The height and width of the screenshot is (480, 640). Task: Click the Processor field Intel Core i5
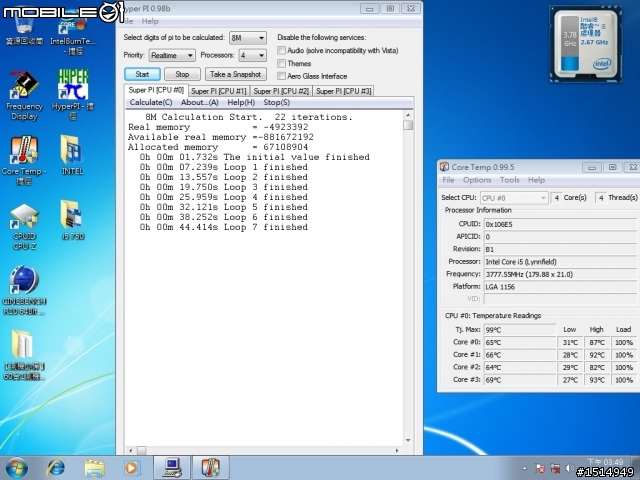(x=560, y=262)
